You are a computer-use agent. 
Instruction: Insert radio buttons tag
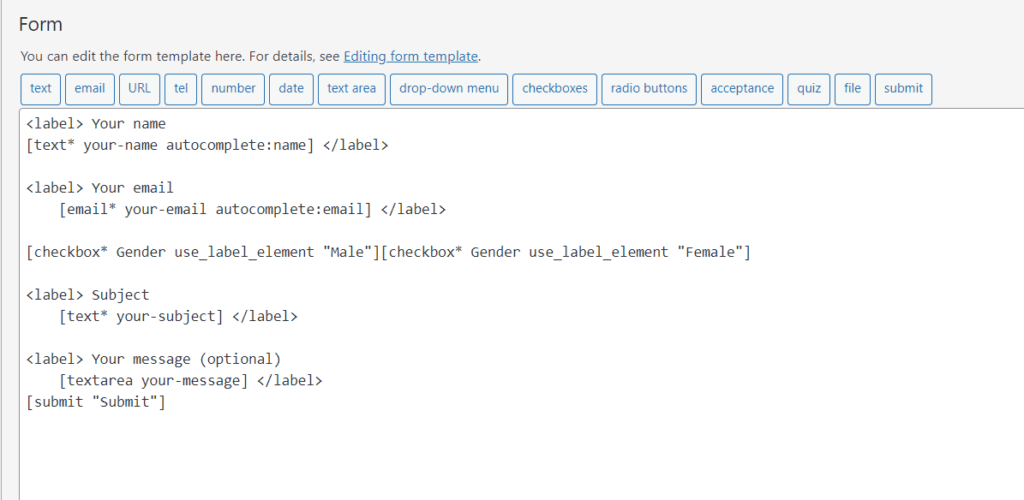pyautogui.click(x=650, y=88)
